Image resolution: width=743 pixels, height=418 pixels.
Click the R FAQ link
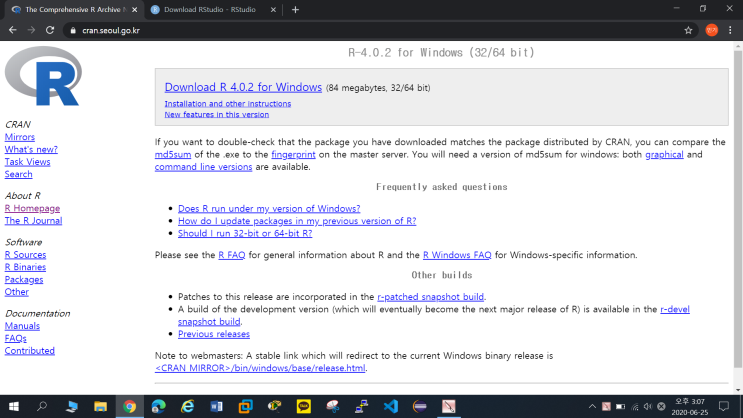point(232,255)
